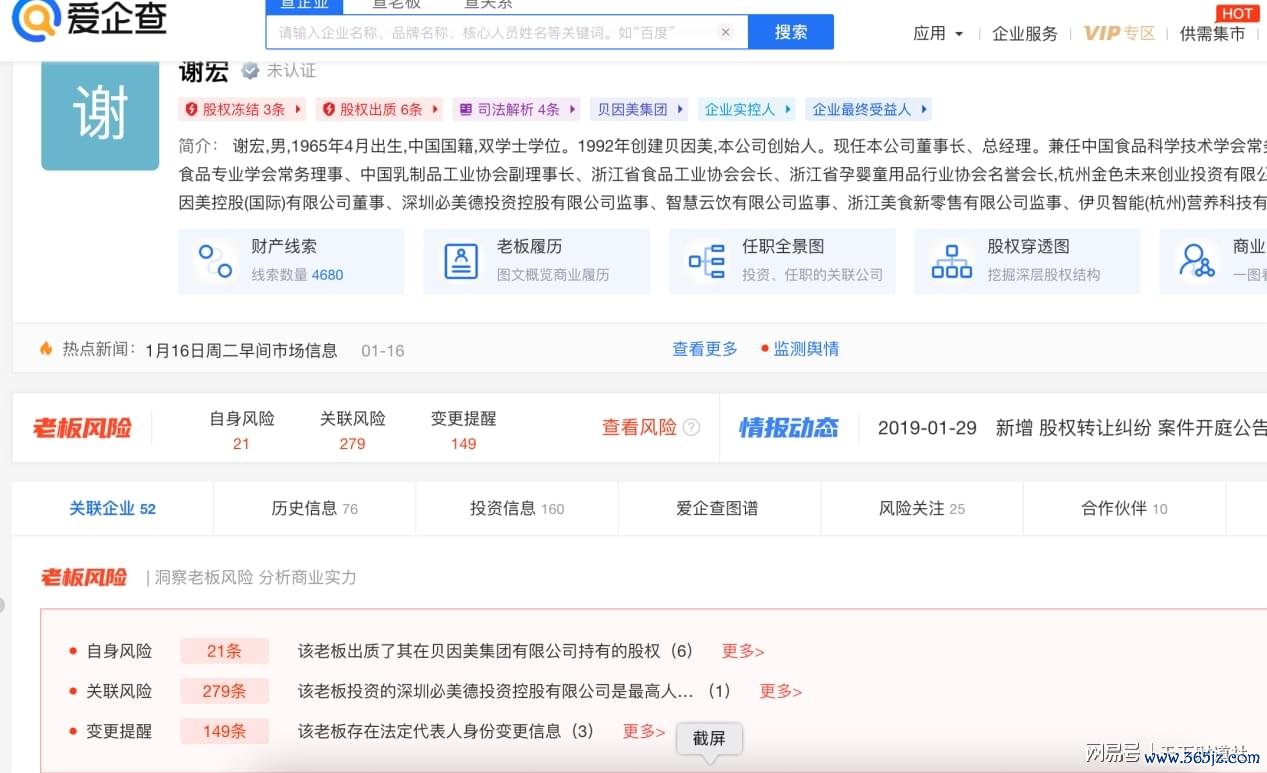The height and width of the screenshot is (773, 1267).
Task: Open the 商业 relations card icon
Action: (x=1196, y=261)
